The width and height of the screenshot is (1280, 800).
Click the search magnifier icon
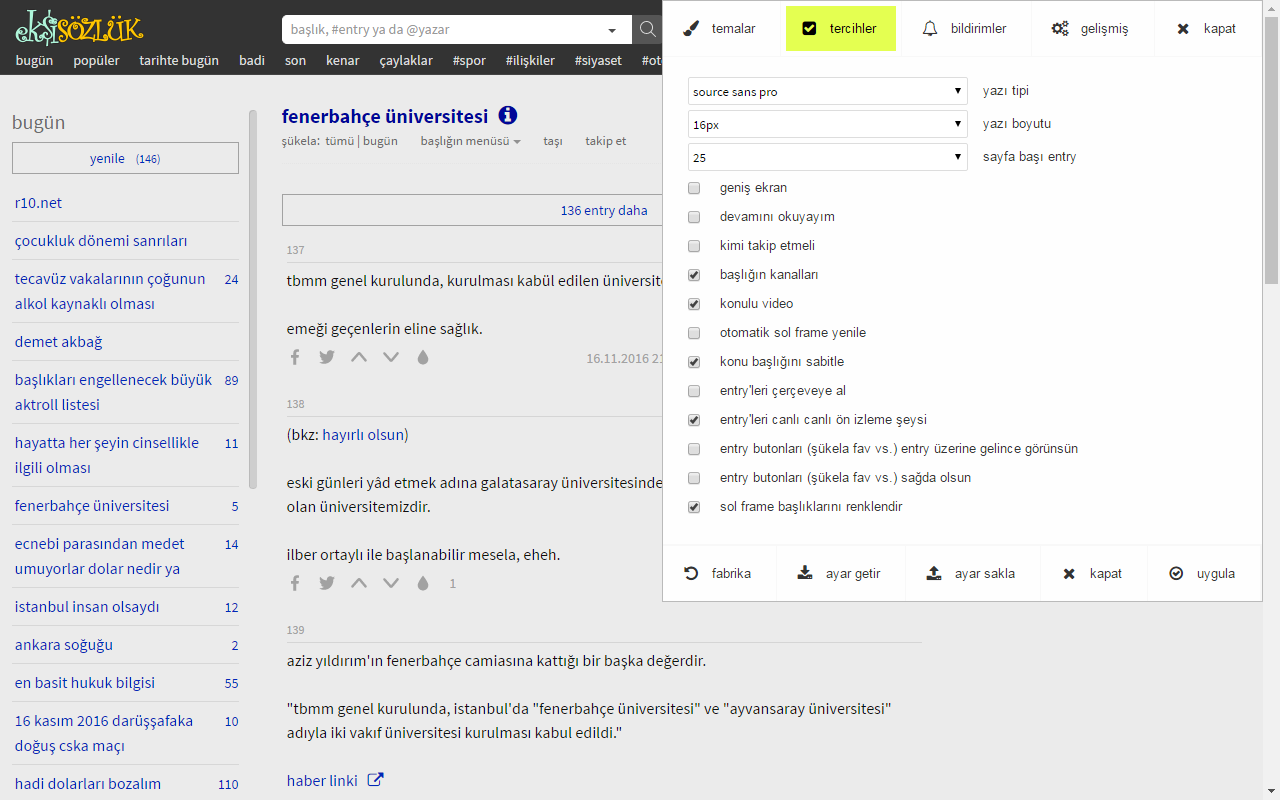point(647,30)
